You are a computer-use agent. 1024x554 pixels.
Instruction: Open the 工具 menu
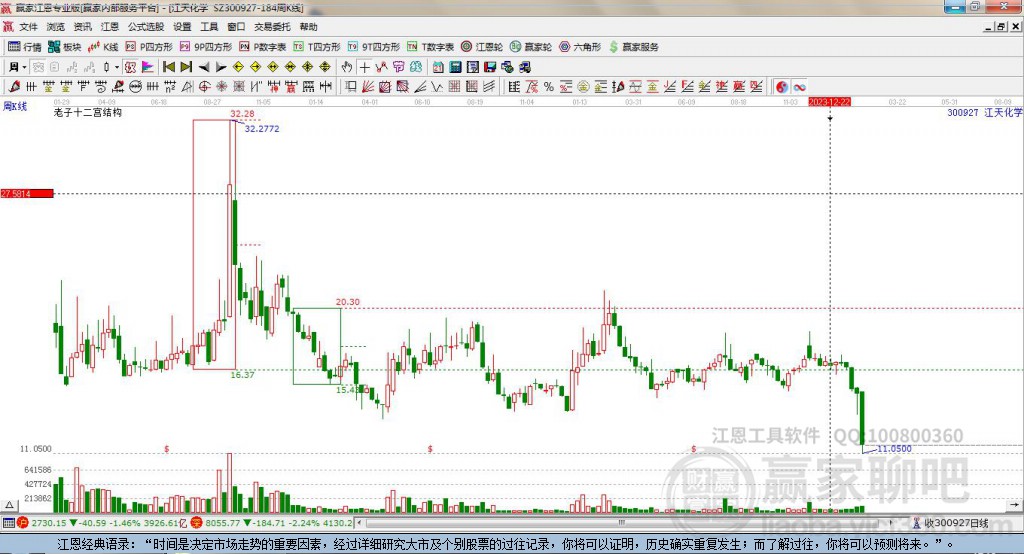click(x=209, y=27)
